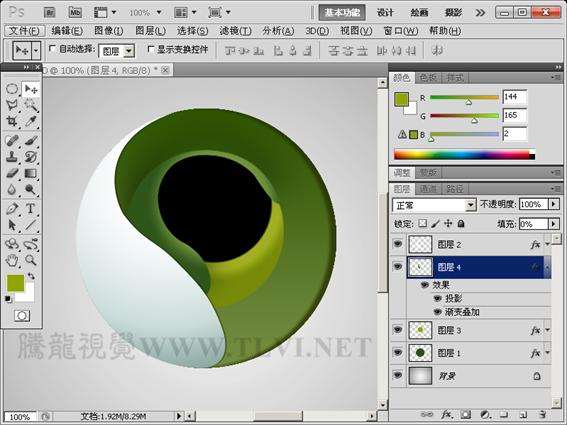Toggle 渐变叠加 gradient overlay effect visibility

(438, 312)
